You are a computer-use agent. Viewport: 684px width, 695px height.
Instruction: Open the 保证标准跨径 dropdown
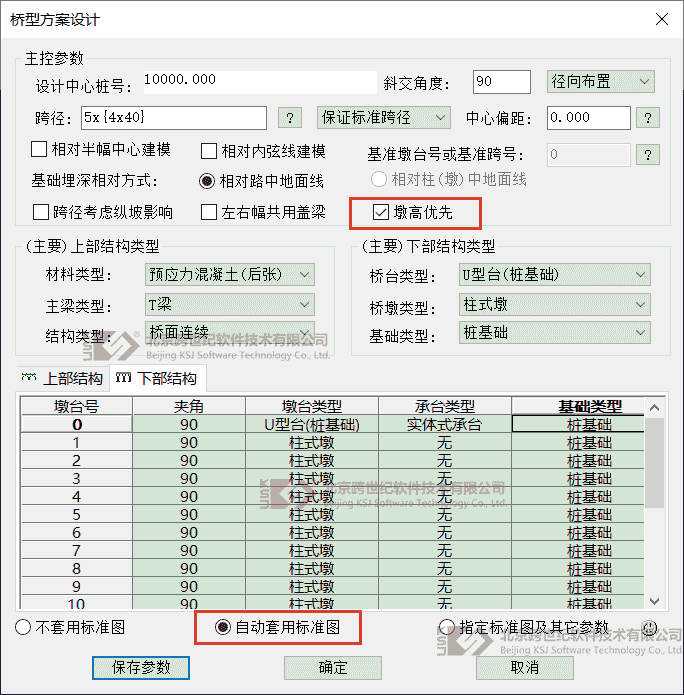point(383,117)
